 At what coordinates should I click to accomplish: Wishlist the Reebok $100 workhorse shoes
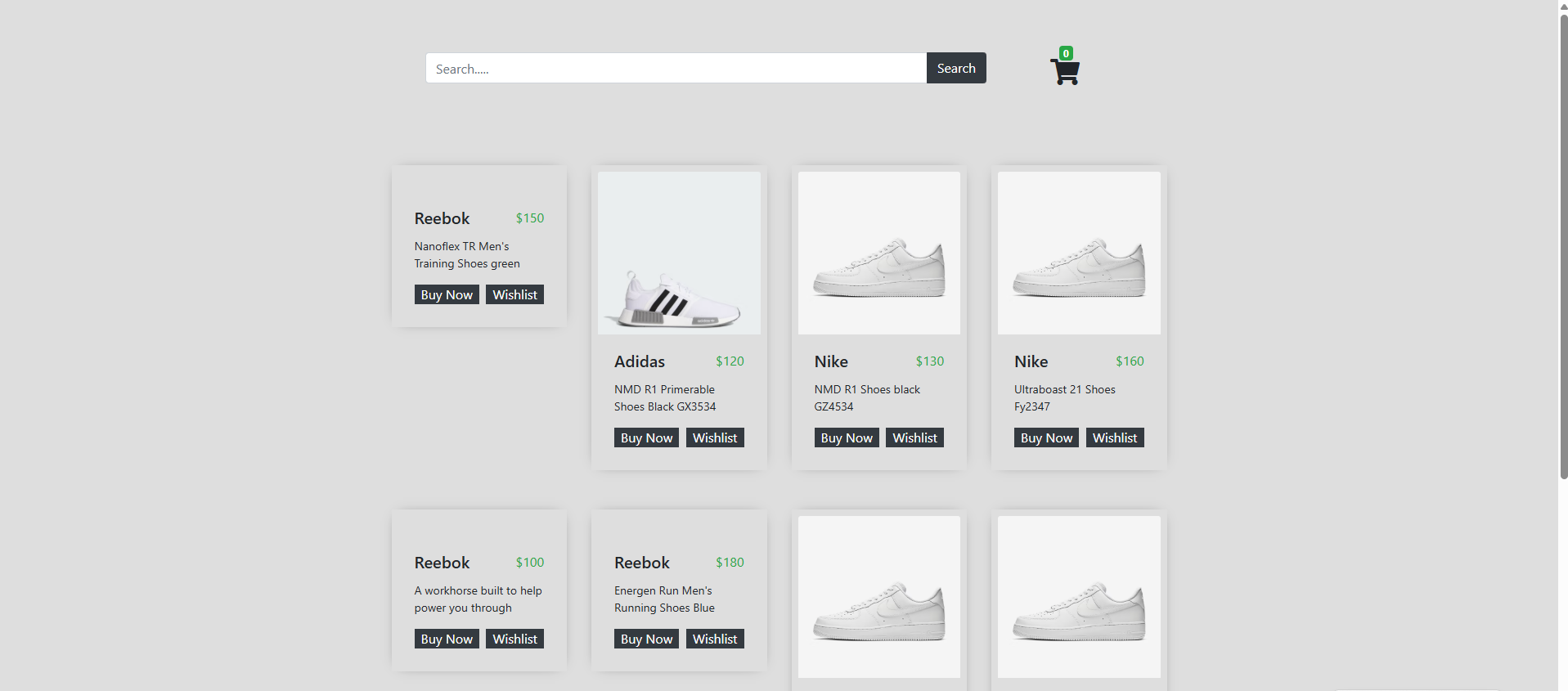(x=515, y=639)
